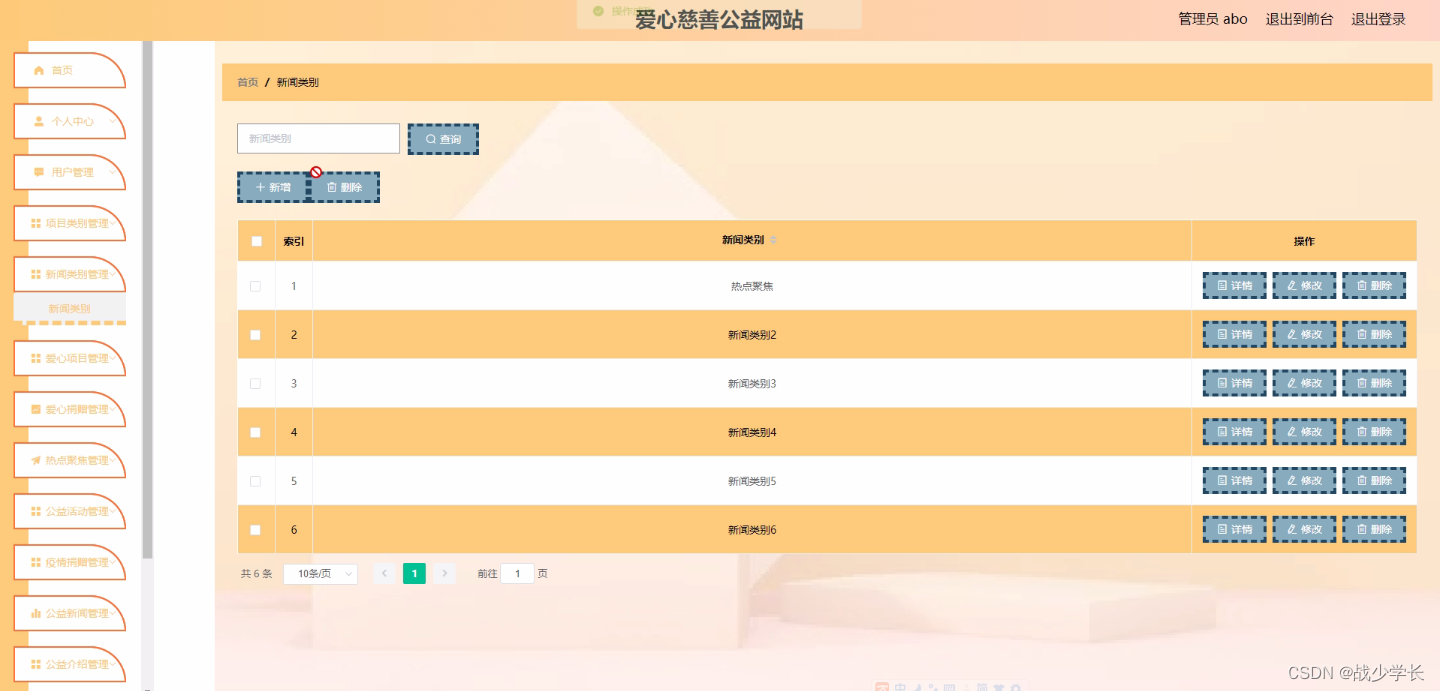Click the sidebar vertical scrollbar
Screen dimensions: 1440x691
pyautogui.click(x=148, y=300)
